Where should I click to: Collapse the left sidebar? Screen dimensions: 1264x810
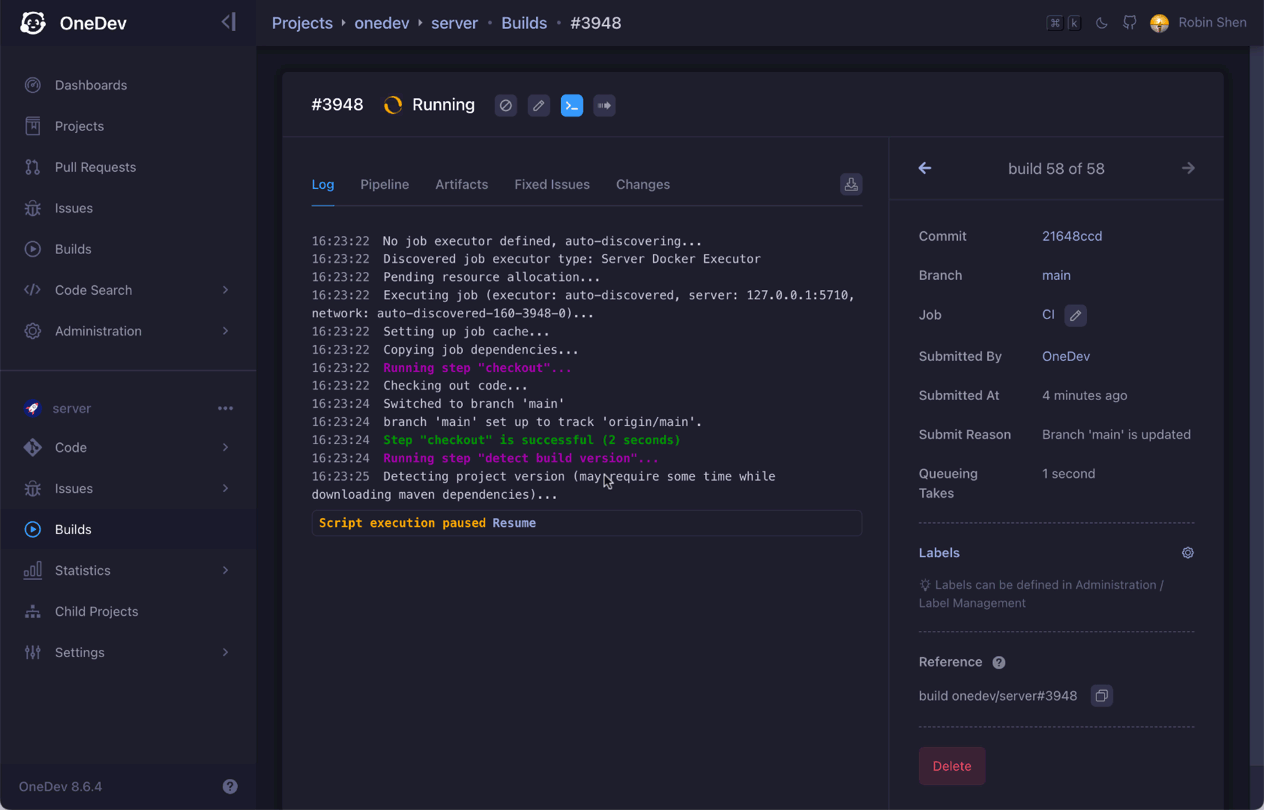(229, 20)
